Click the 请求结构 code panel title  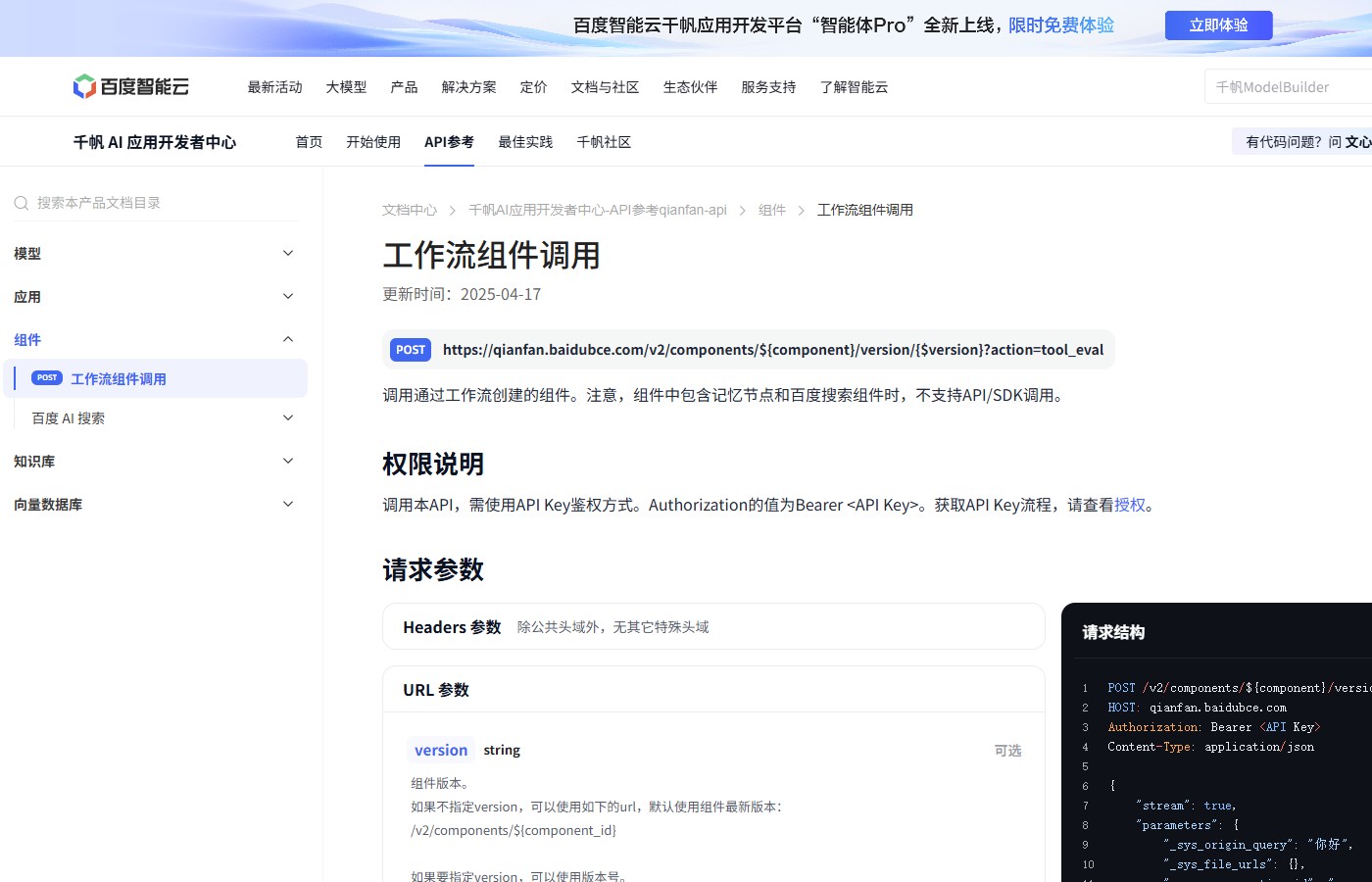(1113, 632)
